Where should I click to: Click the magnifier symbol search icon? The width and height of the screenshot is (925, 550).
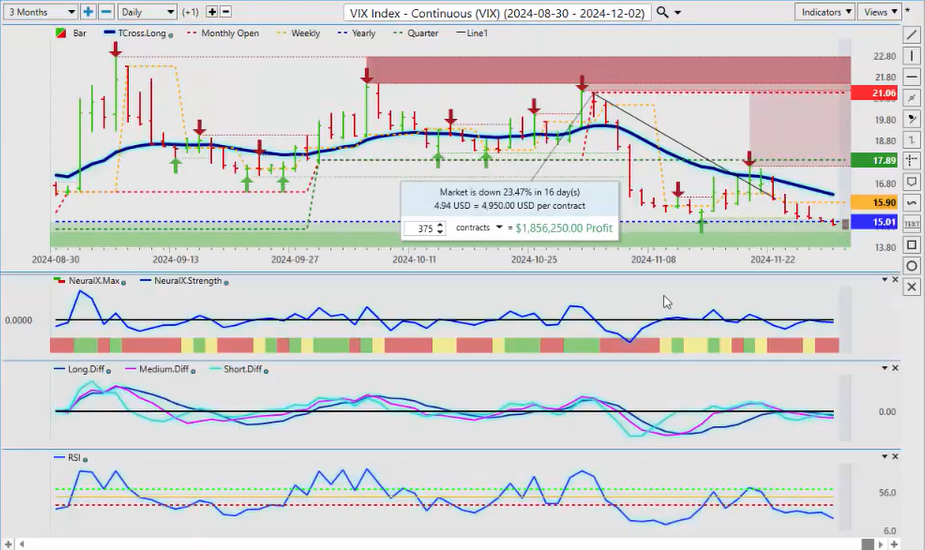pos(662,12)
